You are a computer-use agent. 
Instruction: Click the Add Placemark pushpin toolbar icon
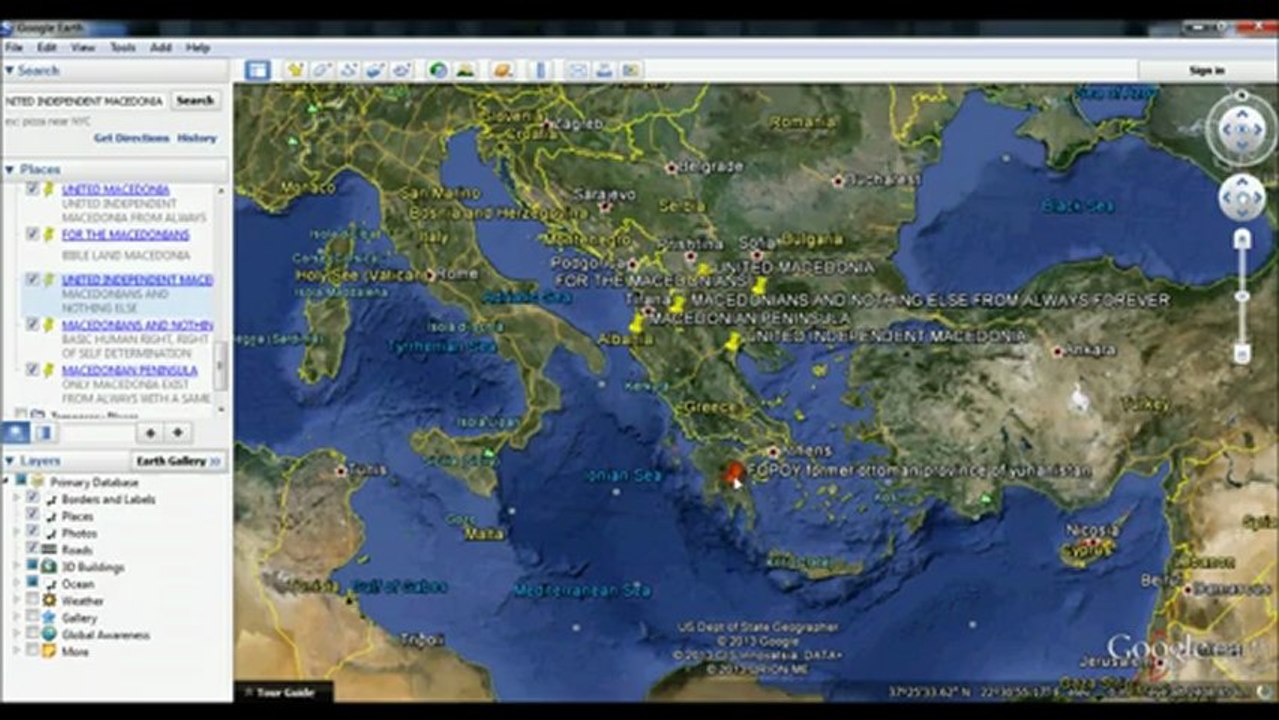point(295,70)
